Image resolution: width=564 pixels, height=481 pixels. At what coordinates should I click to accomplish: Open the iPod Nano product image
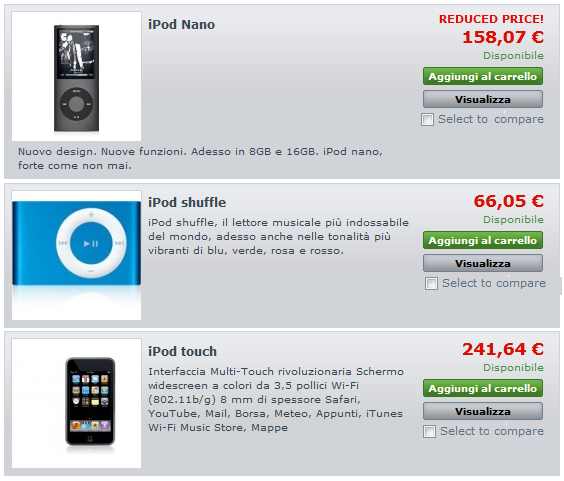[77, 76]
